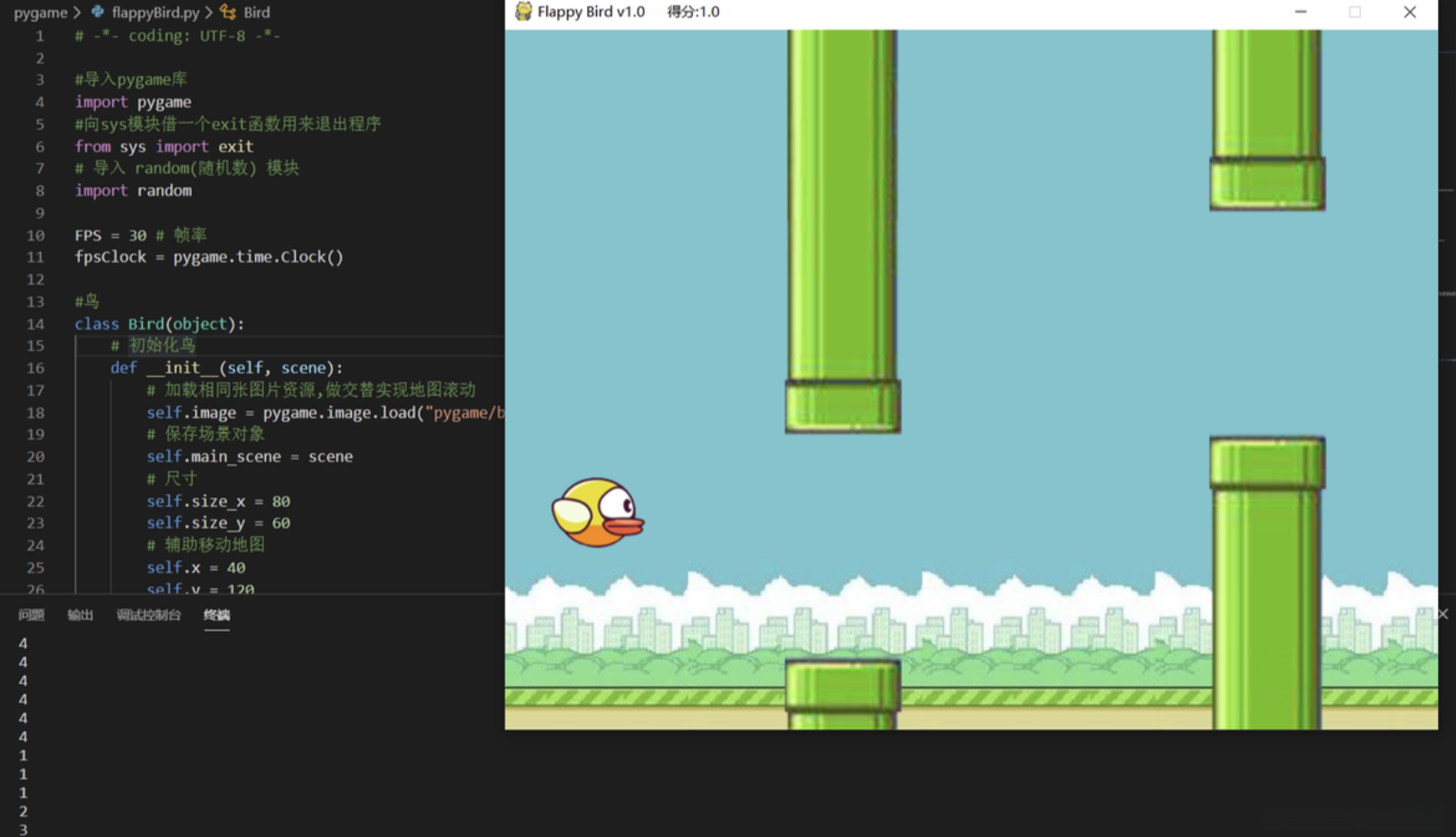Click the 'from sys import exit' line
The width and height of the screenshot is (1456, 837).
coord(164,146)
